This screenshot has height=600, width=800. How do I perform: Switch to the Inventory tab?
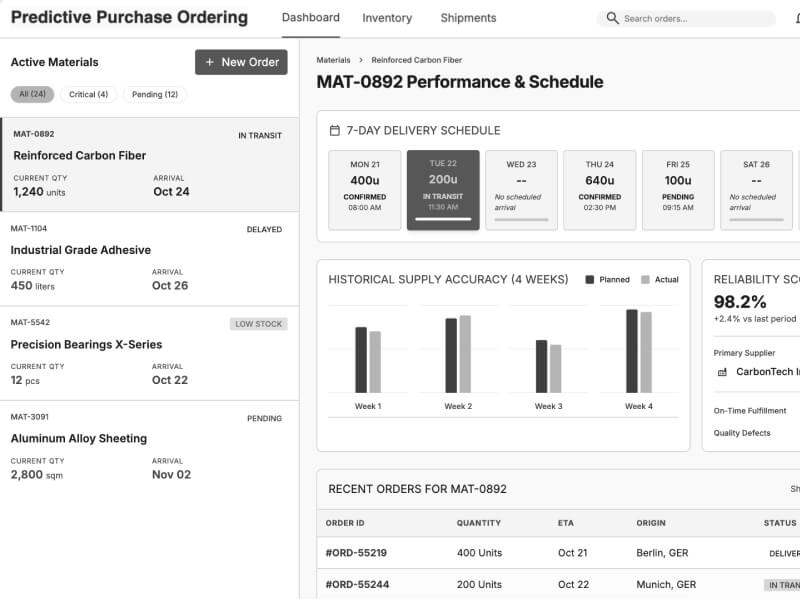coord(387,18)
